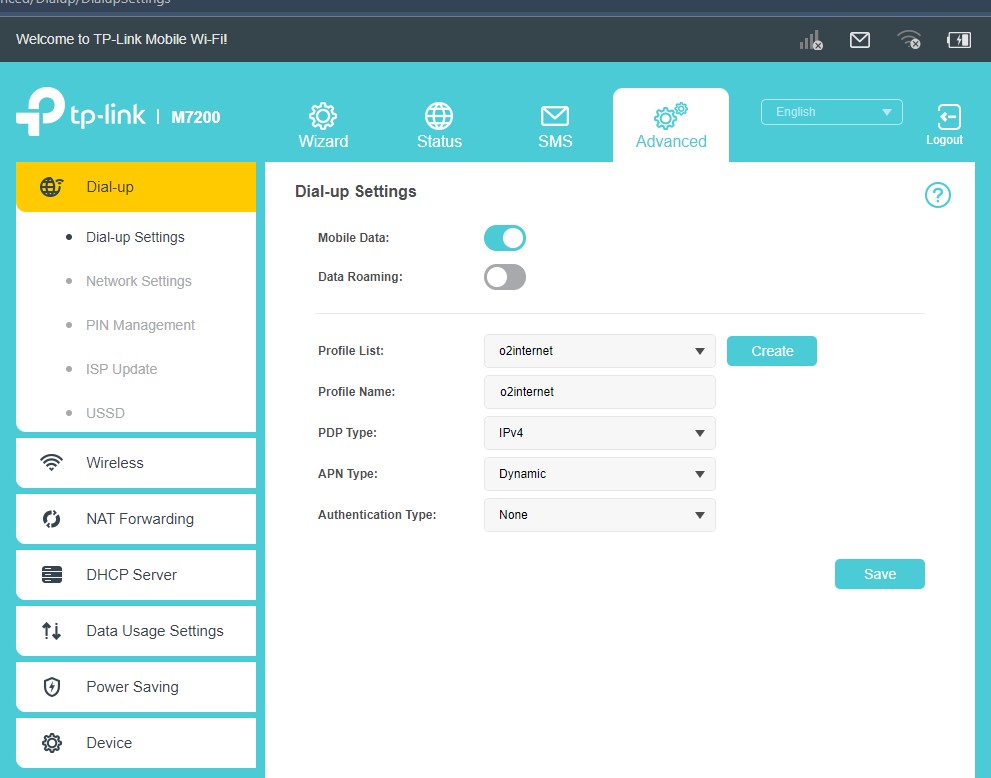Click the NAT Forwarding arrows icon

pyautogui.click(x=51, y=519)
